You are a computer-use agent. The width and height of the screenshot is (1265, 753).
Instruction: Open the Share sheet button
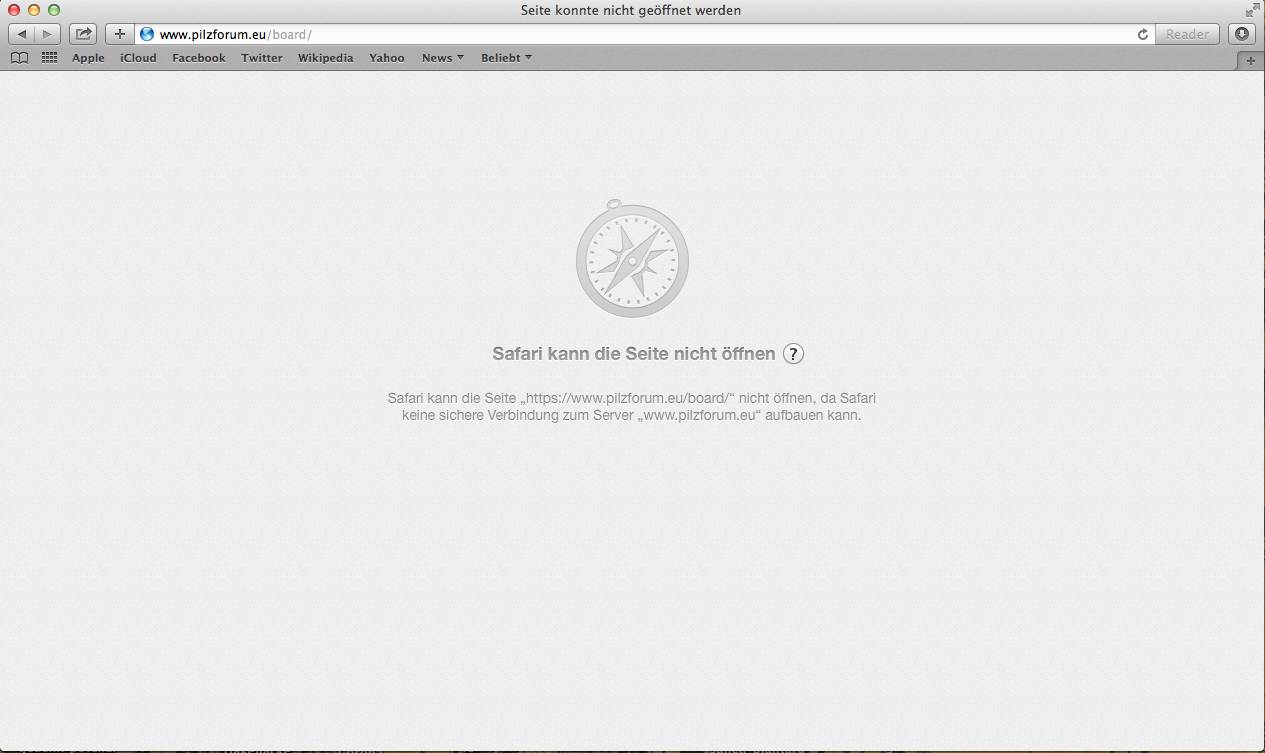click(83, 34)
